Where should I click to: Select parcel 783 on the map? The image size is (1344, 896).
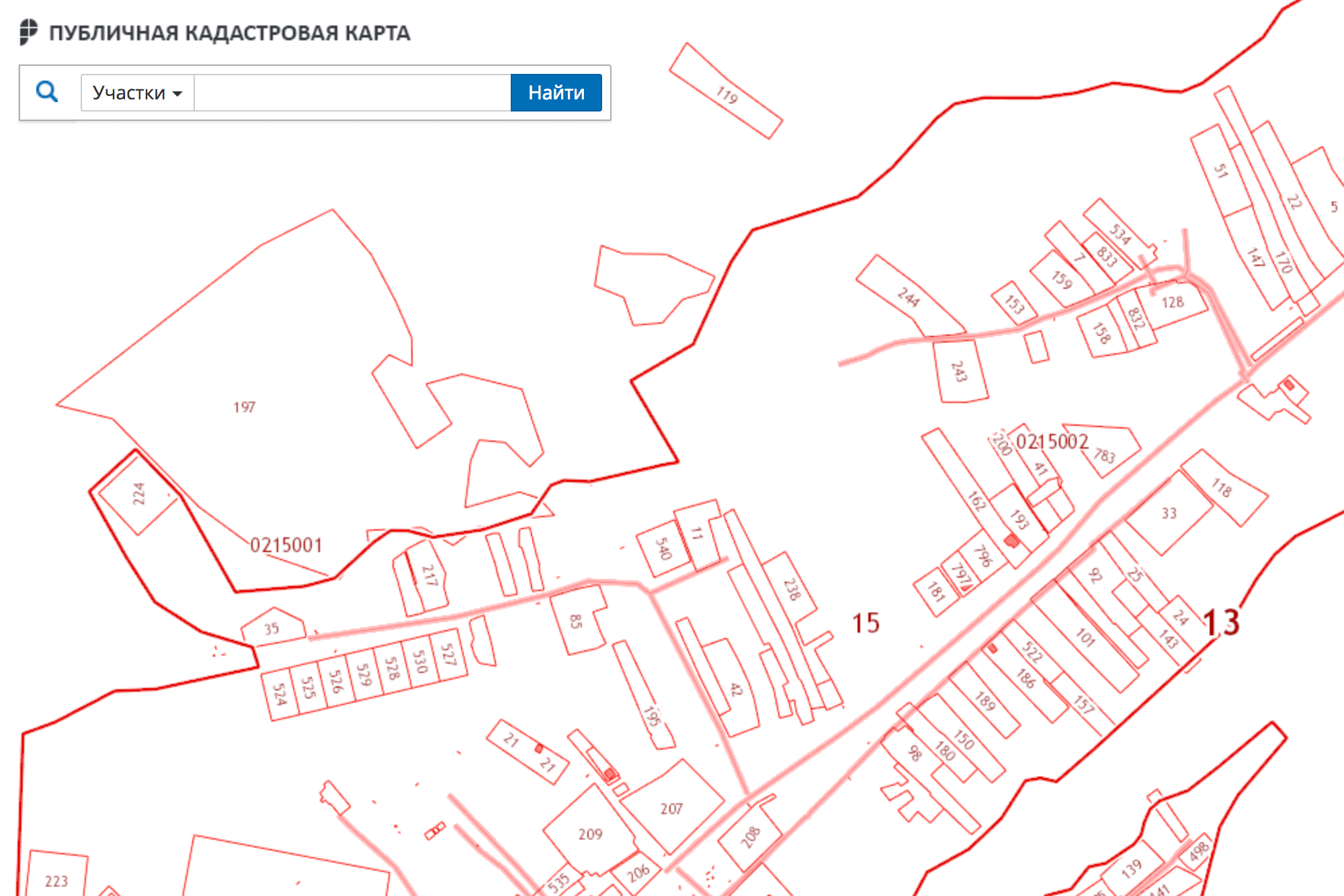point(1104,455)
